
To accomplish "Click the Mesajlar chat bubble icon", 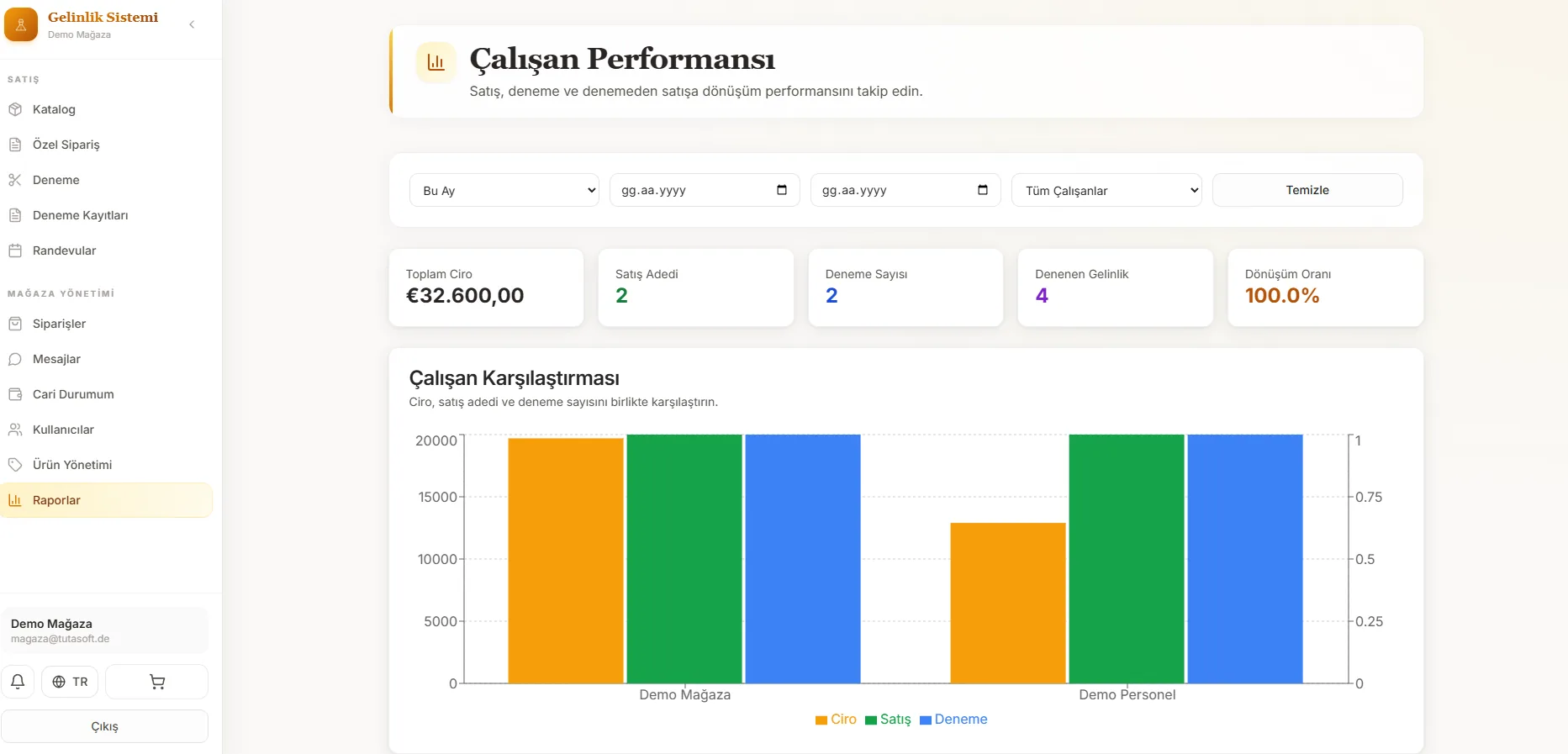I will 15,359.
